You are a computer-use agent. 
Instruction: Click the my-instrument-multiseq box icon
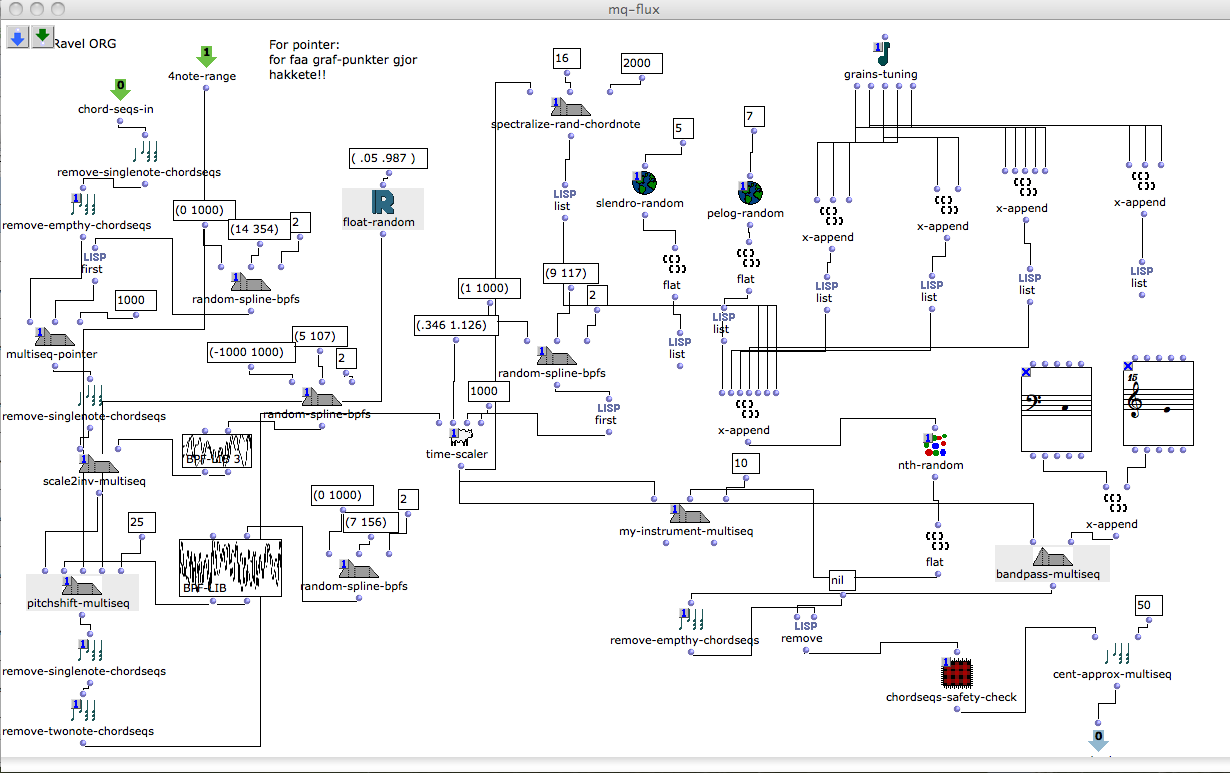click(690, 515)
